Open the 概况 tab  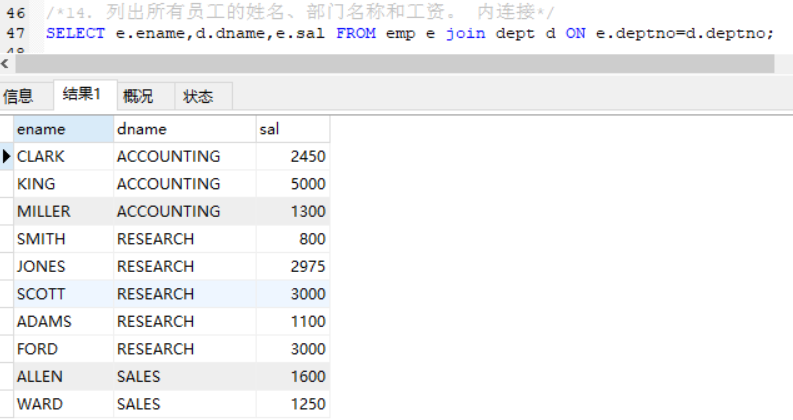pyautogui.click(x=138, y=96)
